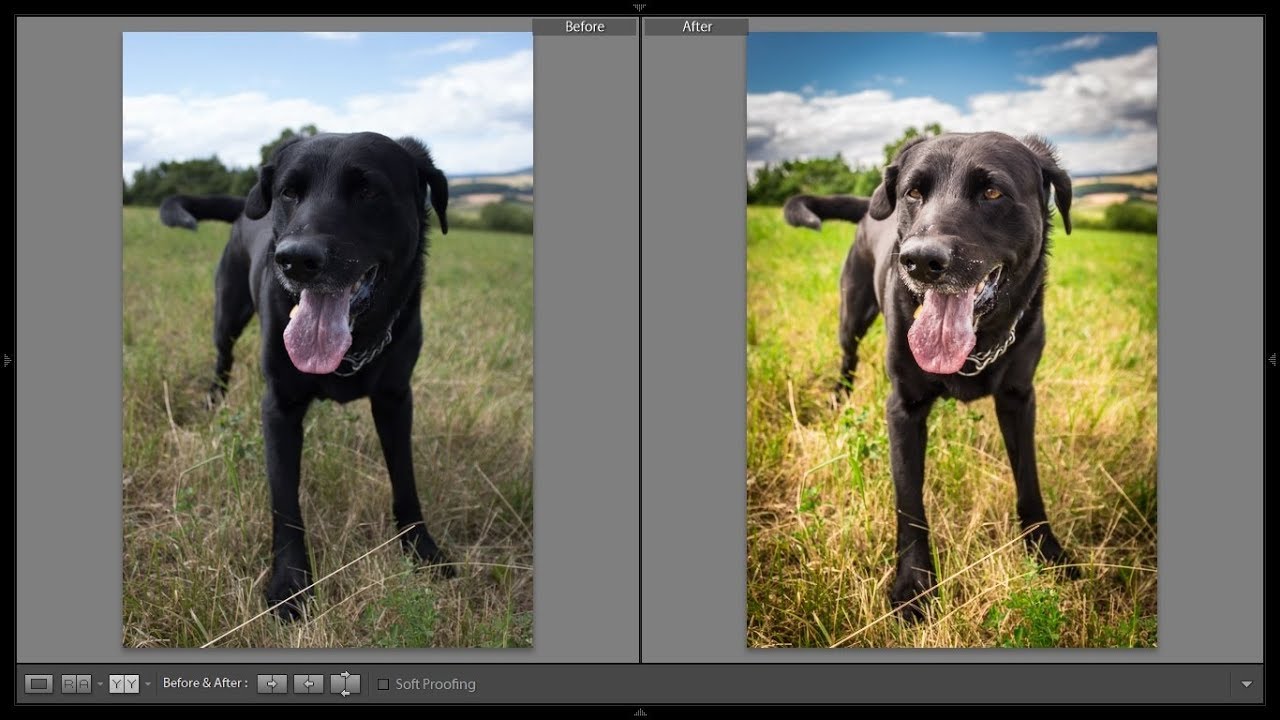The width and height of the screenshot is (1280, 720).
Task: Click the "Before" label
Action: point(585,27)
